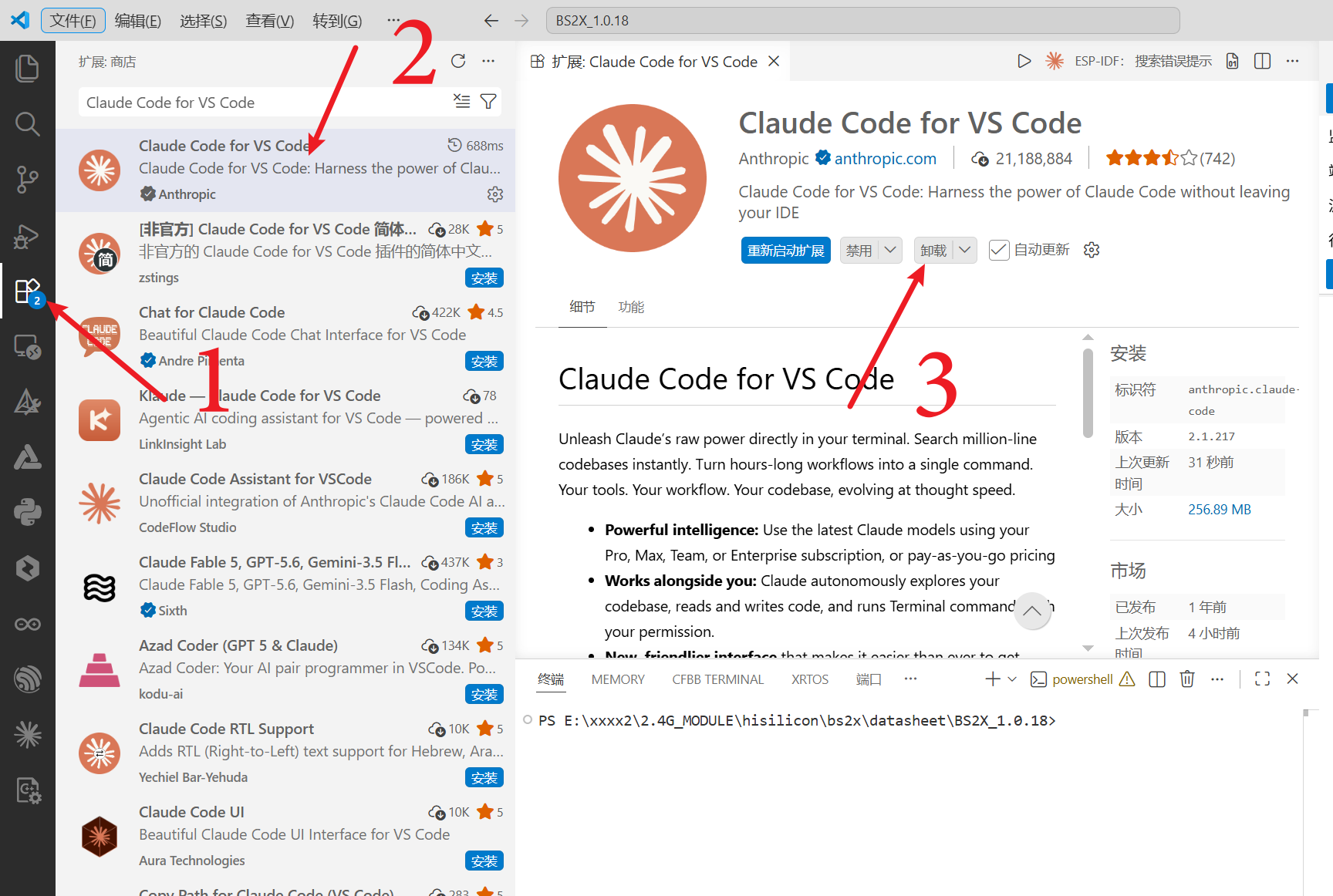This screenshot has width=1333, height=896.
Task: Create a new terminal with plus icon
Action: (x=993, y=679)
